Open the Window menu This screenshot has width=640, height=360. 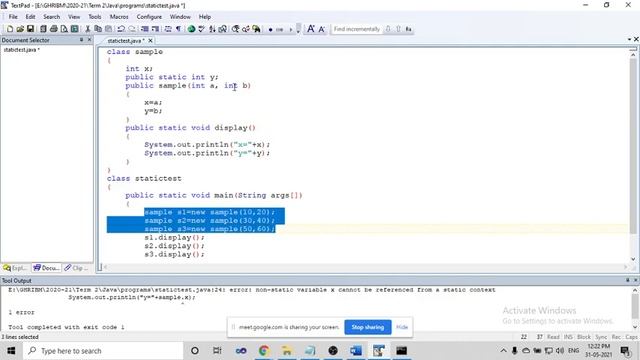pos(180,17)
